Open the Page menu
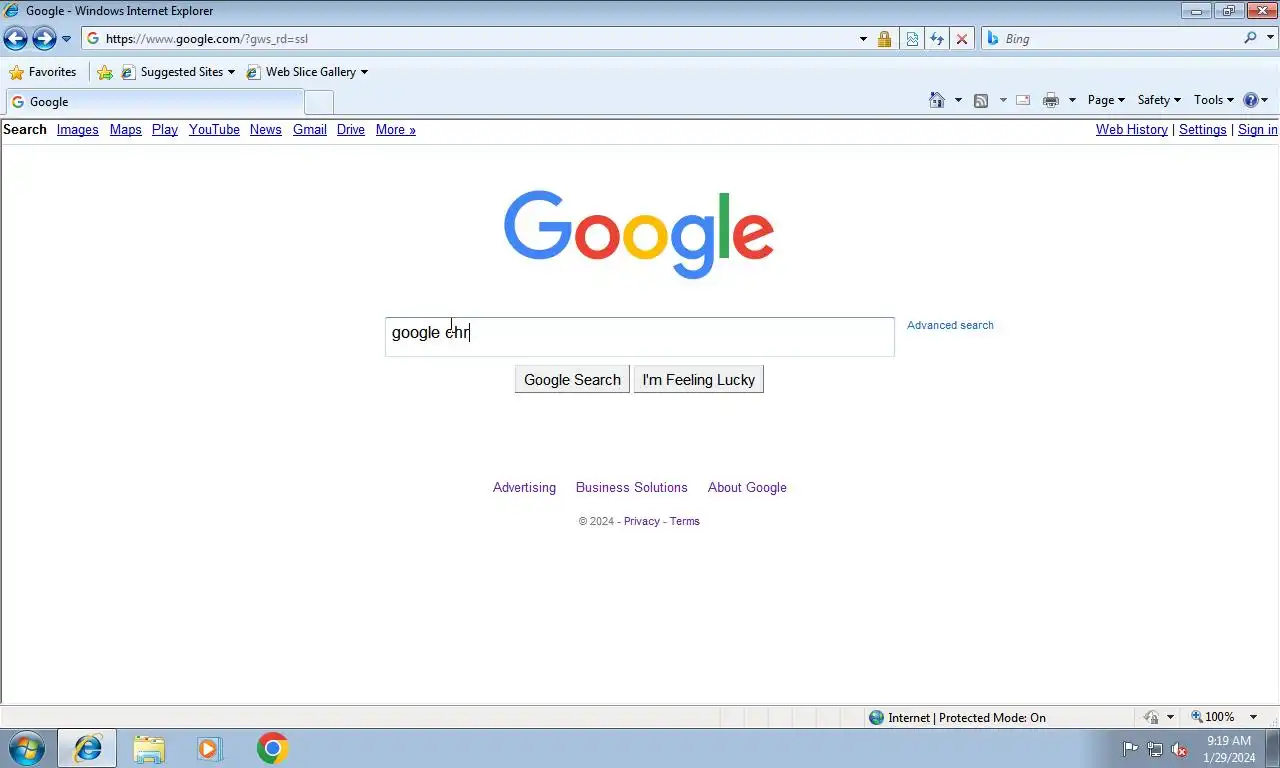The width and height of the screenshot is (1280, 768). 1106,100
